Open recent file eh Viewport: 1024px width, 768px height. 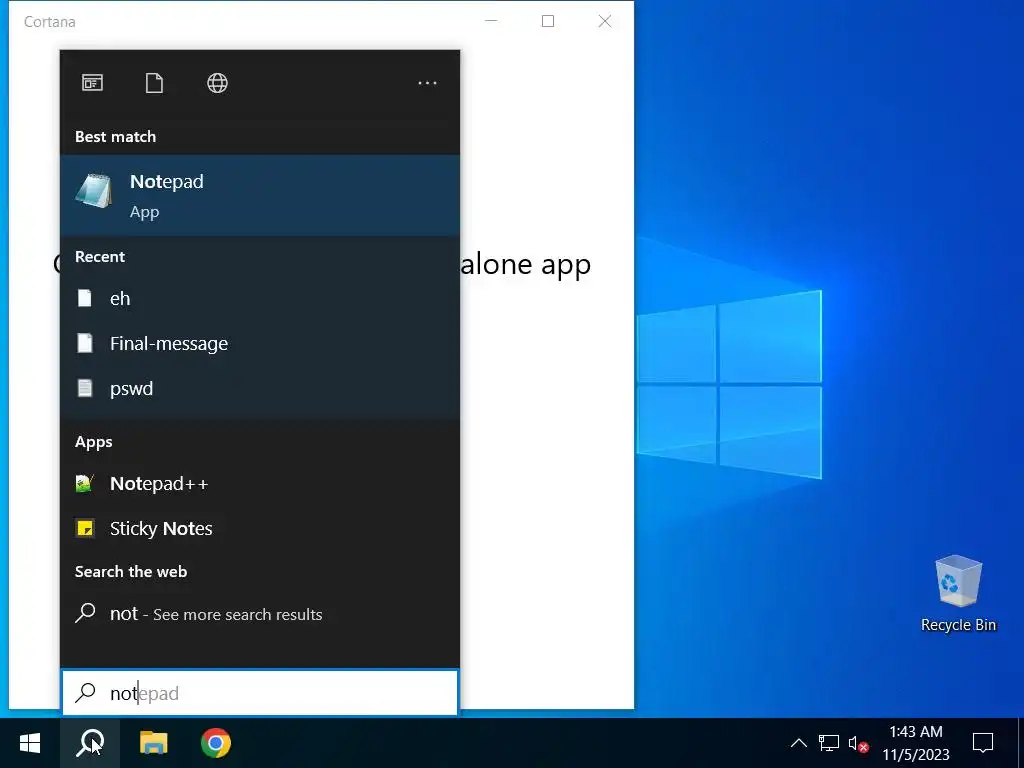tap(260, 298)
